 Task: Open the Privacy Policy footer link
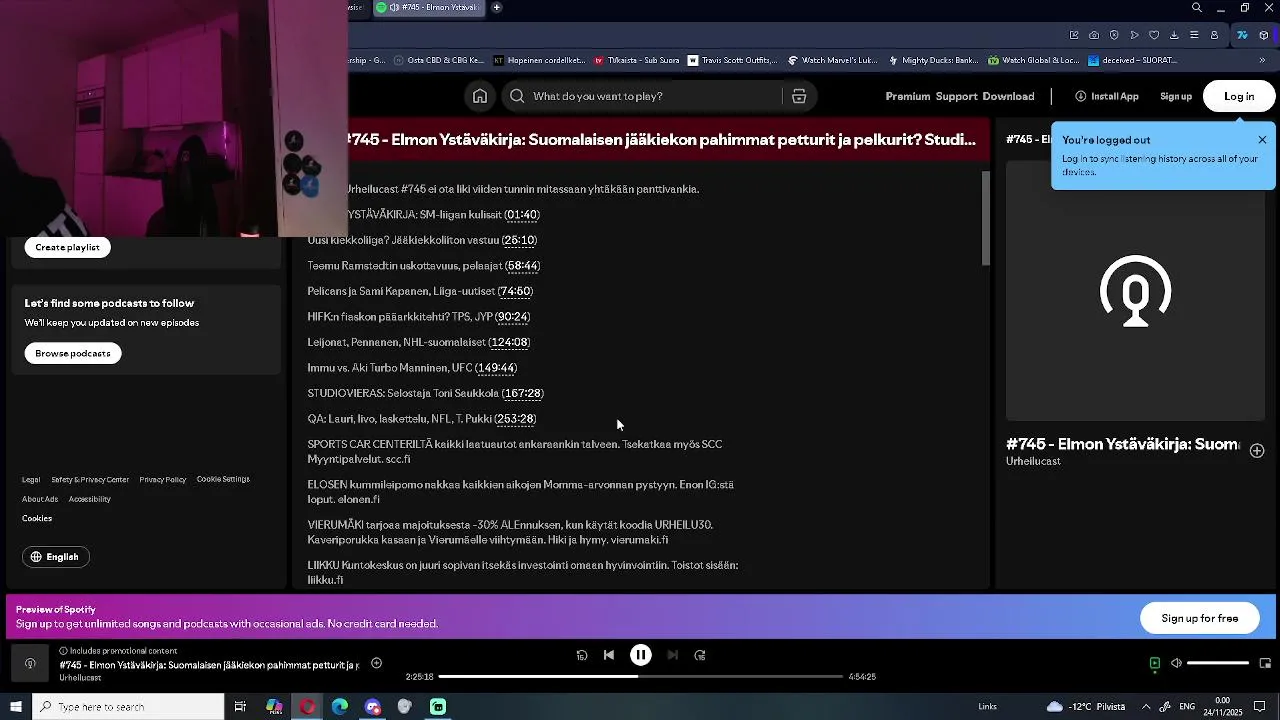click(x=163, y=480)
